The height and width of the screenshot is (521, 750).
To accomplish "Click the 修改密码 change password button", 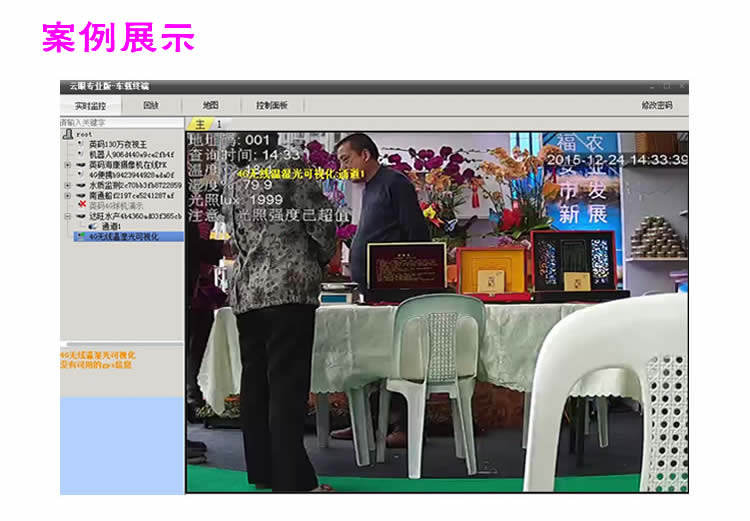I will 656,105.
